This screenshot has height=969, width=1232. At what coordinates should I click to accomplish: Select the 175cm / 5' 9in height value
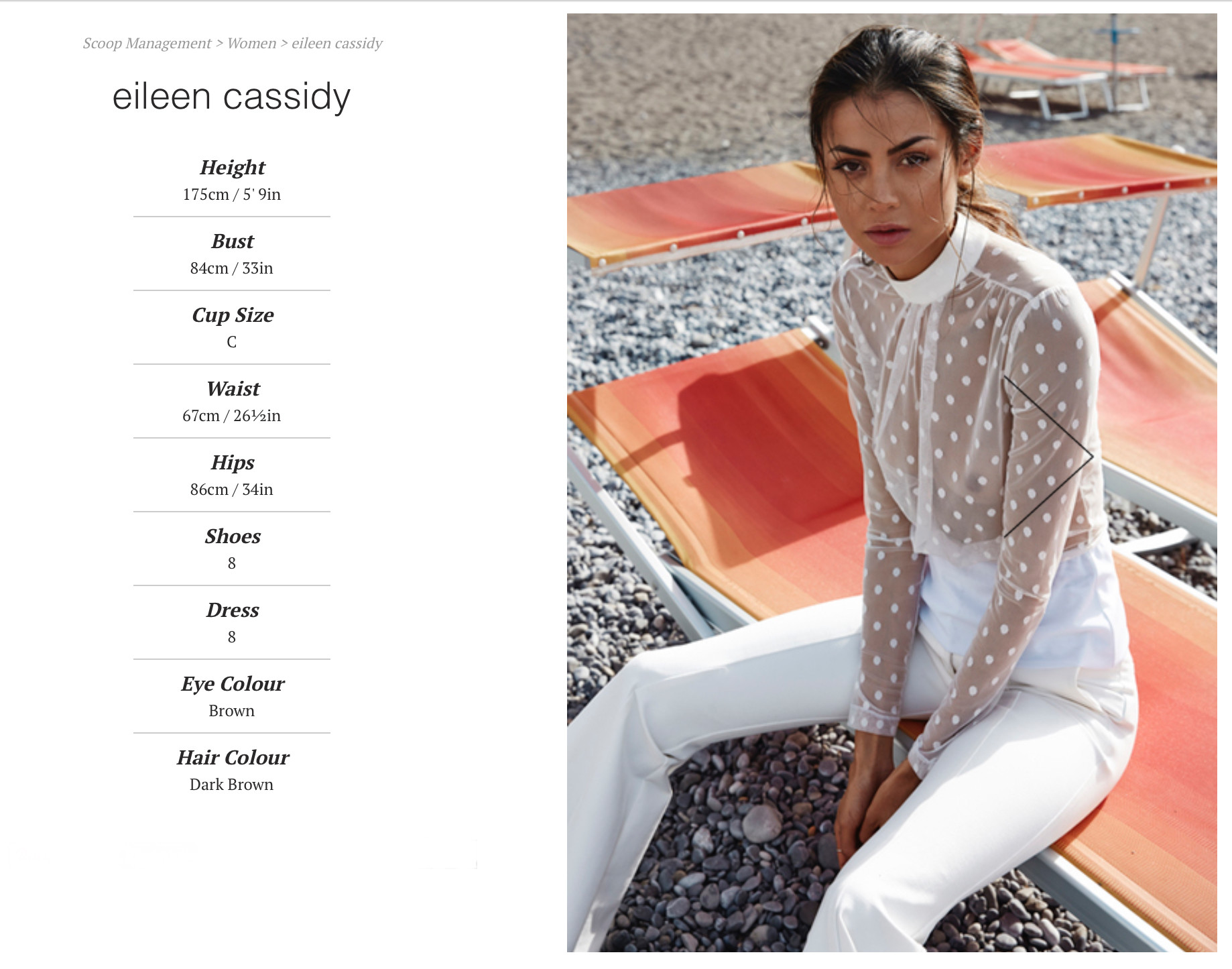pyautogui.click(x=232, y=194)
